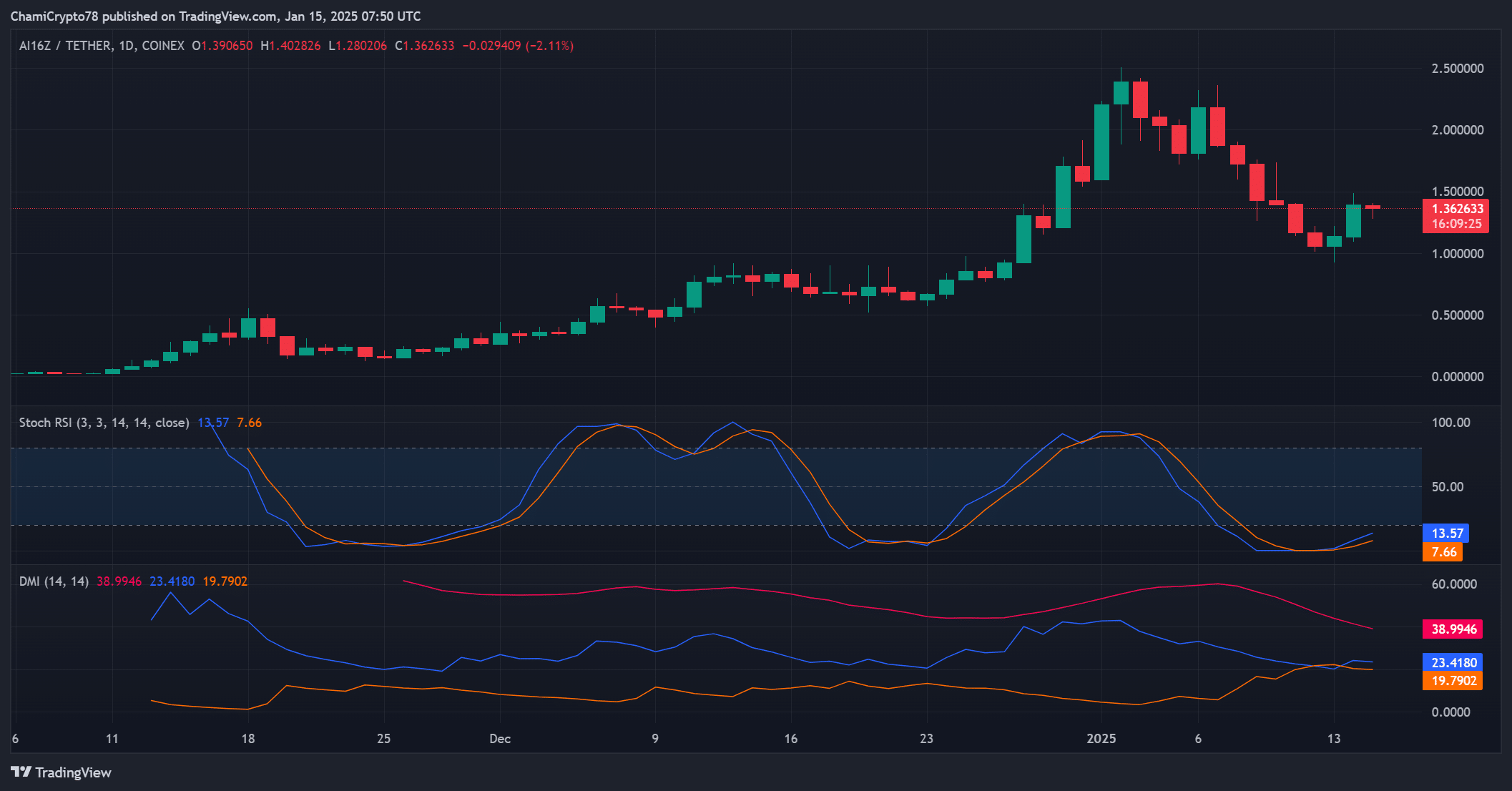Click the TradingView logo icon
The height and width of the screenshot is (791, 1512).
tap(21, 772)
